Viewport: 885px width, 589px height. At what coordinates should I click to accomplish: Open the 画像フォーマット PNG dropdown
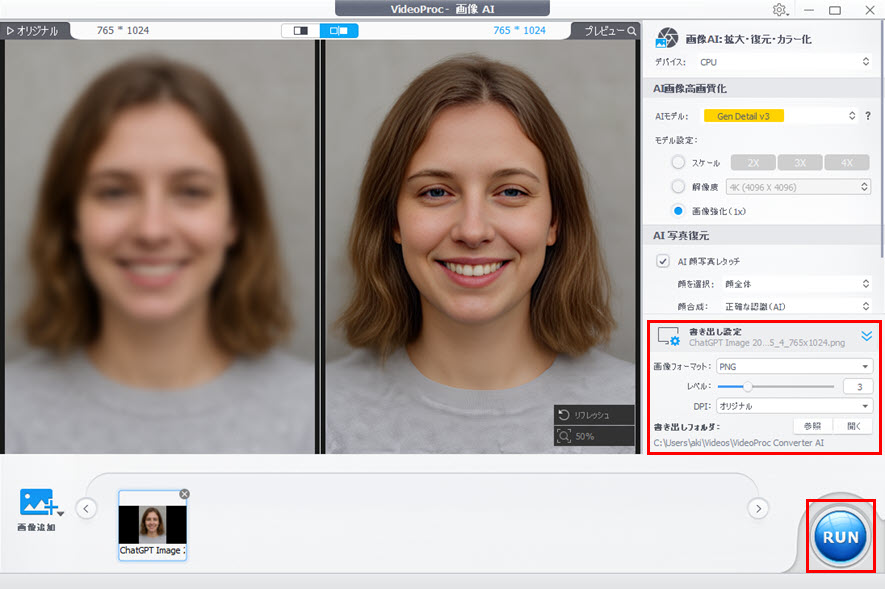click(x=793, y=366)
